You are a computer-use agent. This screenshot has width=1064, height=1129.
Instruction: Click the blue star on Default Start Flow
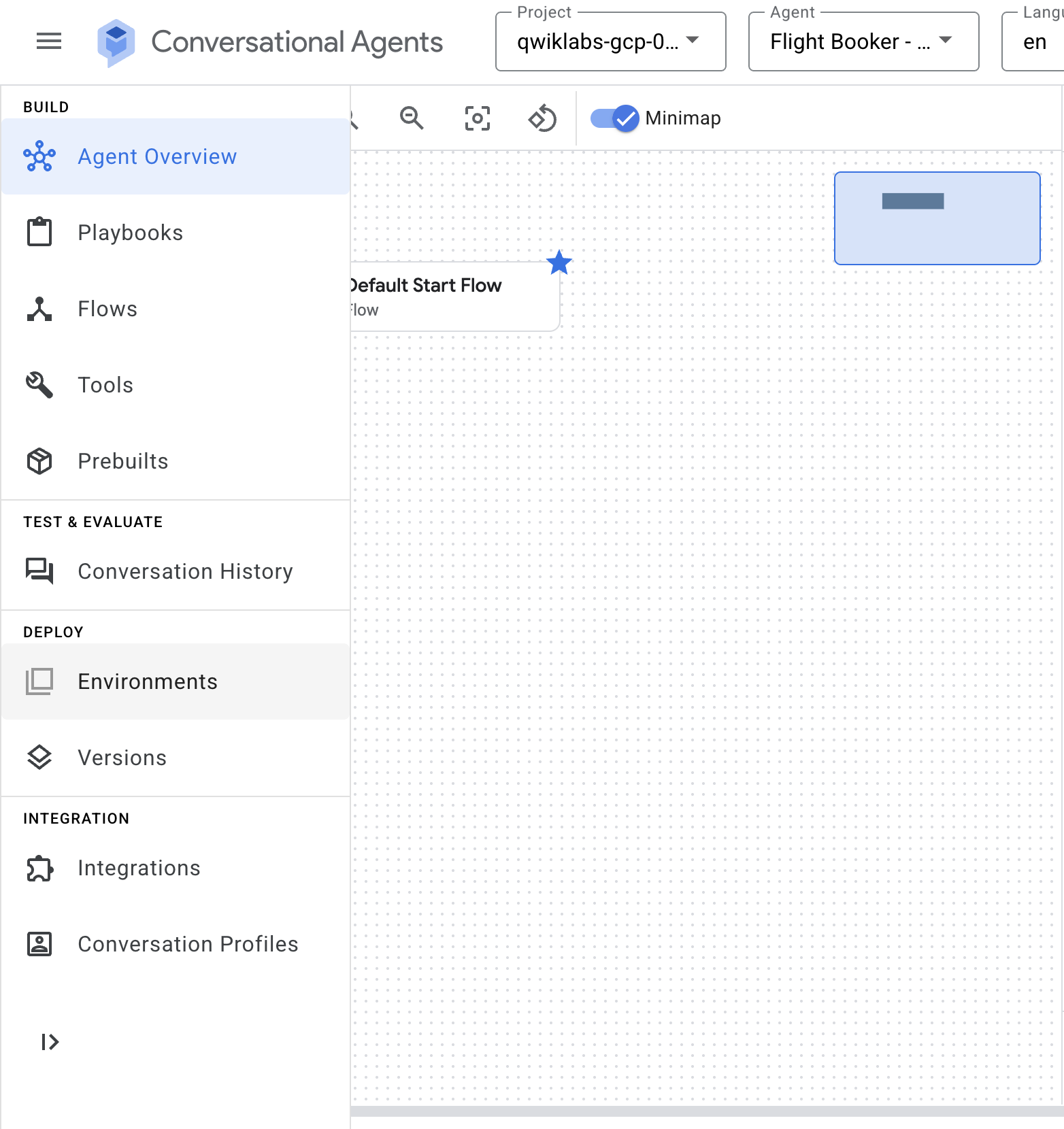click(559, 263)
